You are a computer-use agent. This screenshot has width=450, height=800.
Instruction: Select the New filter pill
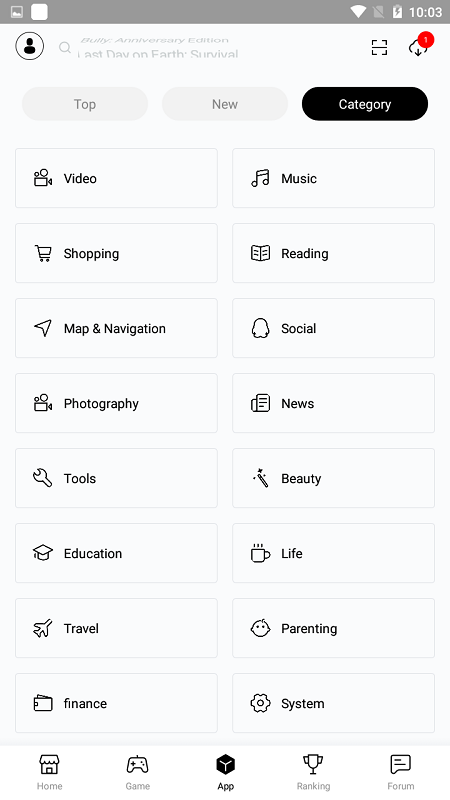[225, 104]
